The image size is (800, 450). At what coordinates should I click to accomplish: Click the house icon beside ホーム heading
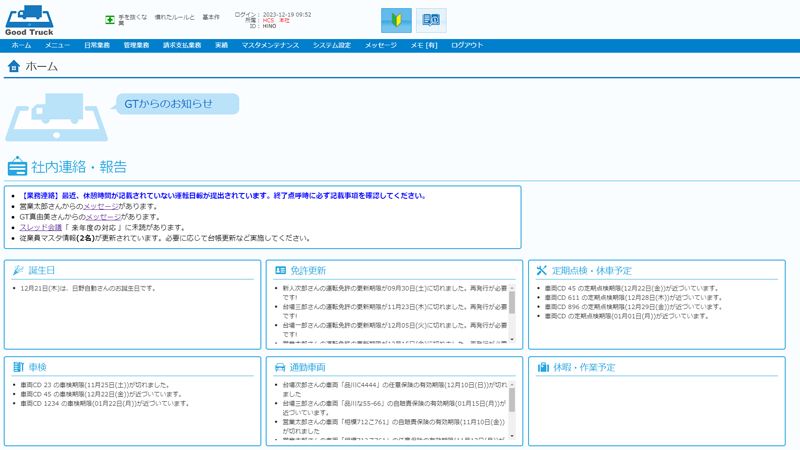tap(13, 66)
